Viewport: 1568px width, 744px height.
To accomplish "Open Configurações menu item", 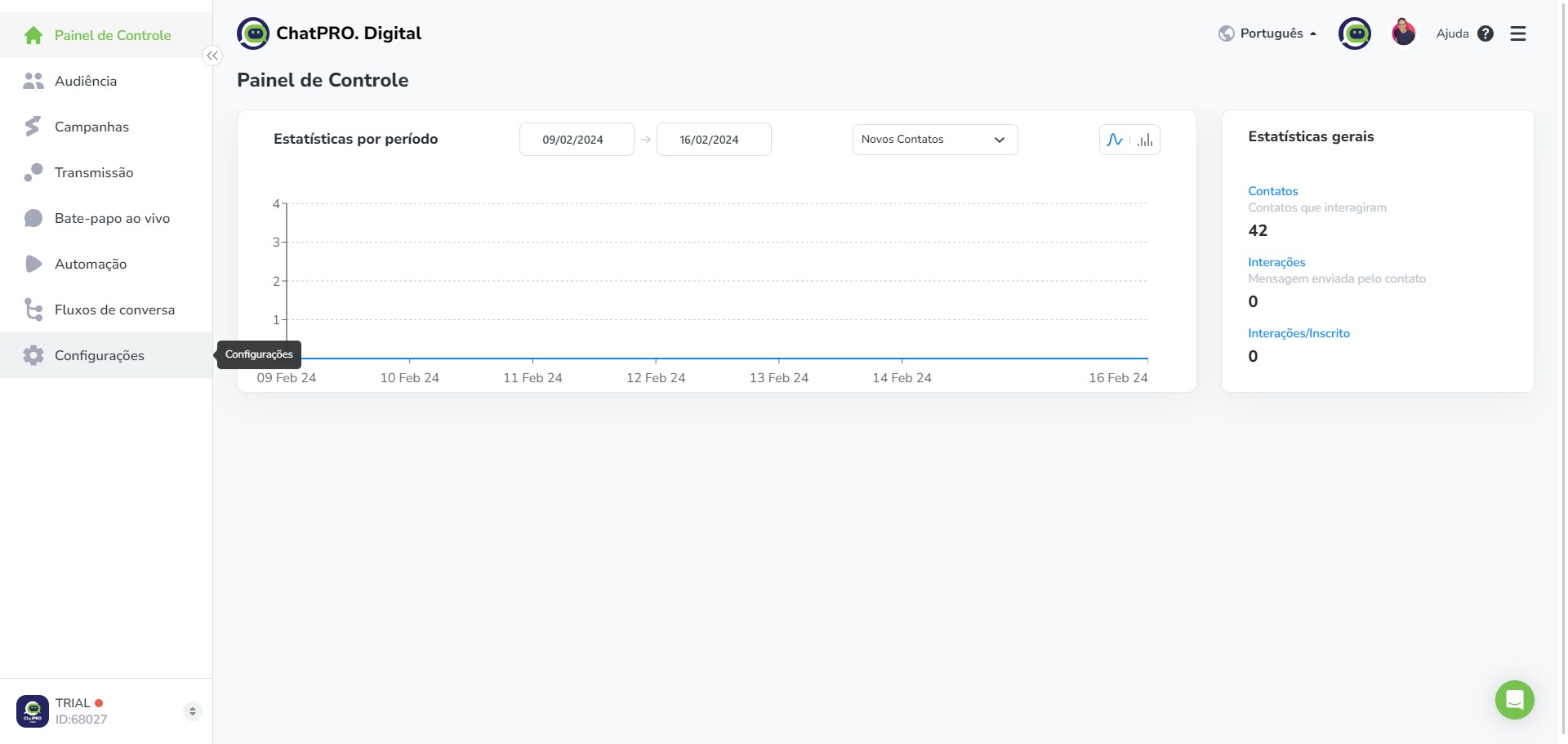I will tap(106, 355).
